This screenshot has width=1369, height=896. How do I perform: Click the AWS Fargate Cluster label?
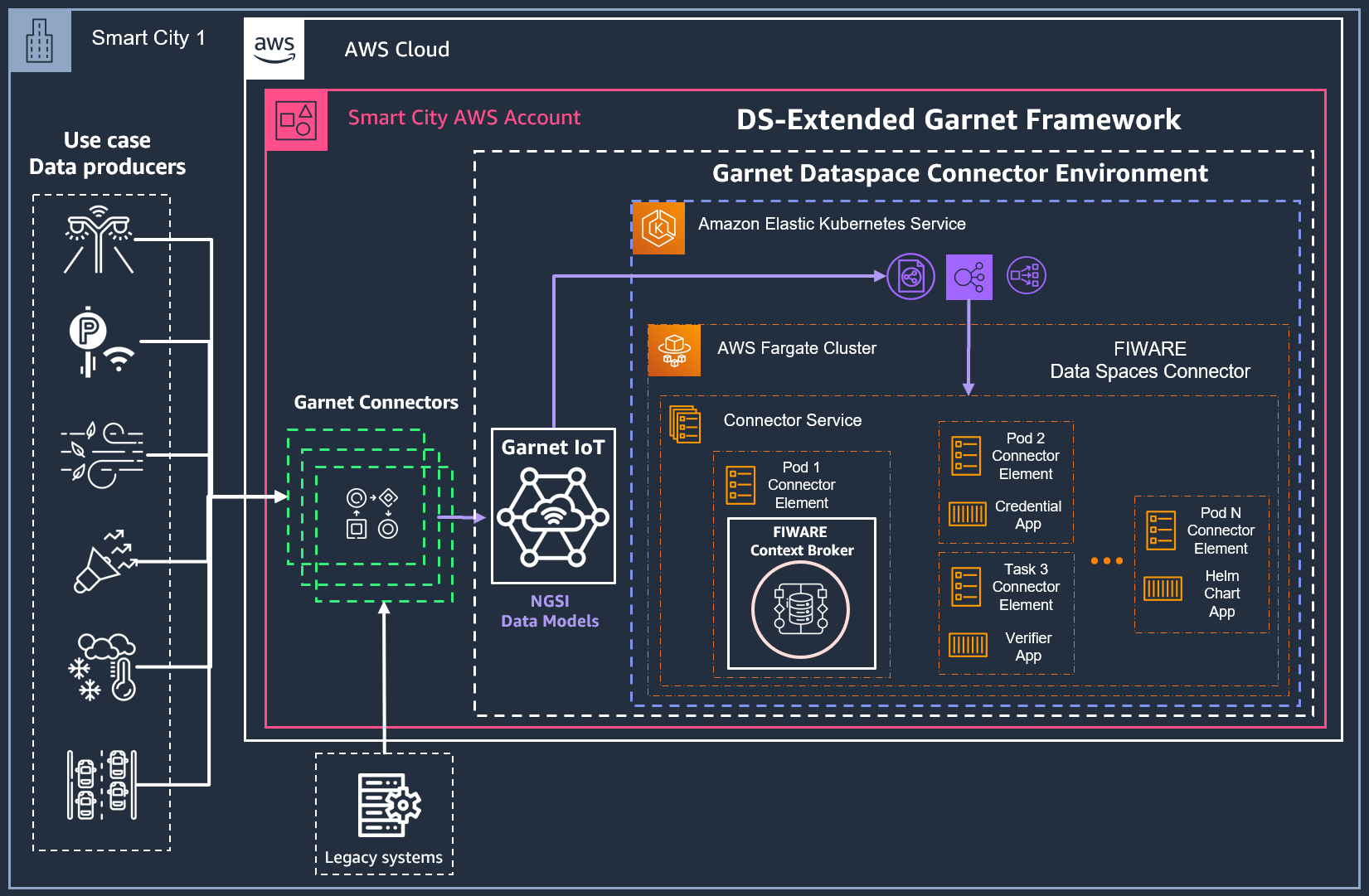[x=797, y=348]
